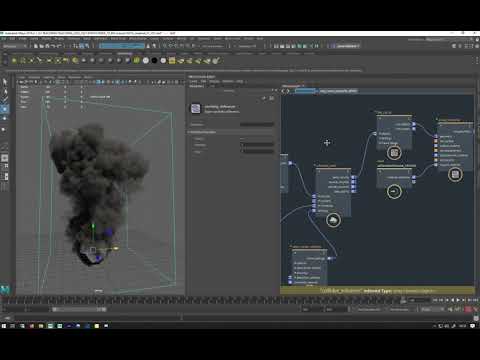Open the Create menu in main menu bar
Image resolution: width=480 pixels, height=360 pixels.
tap(22, 39)
